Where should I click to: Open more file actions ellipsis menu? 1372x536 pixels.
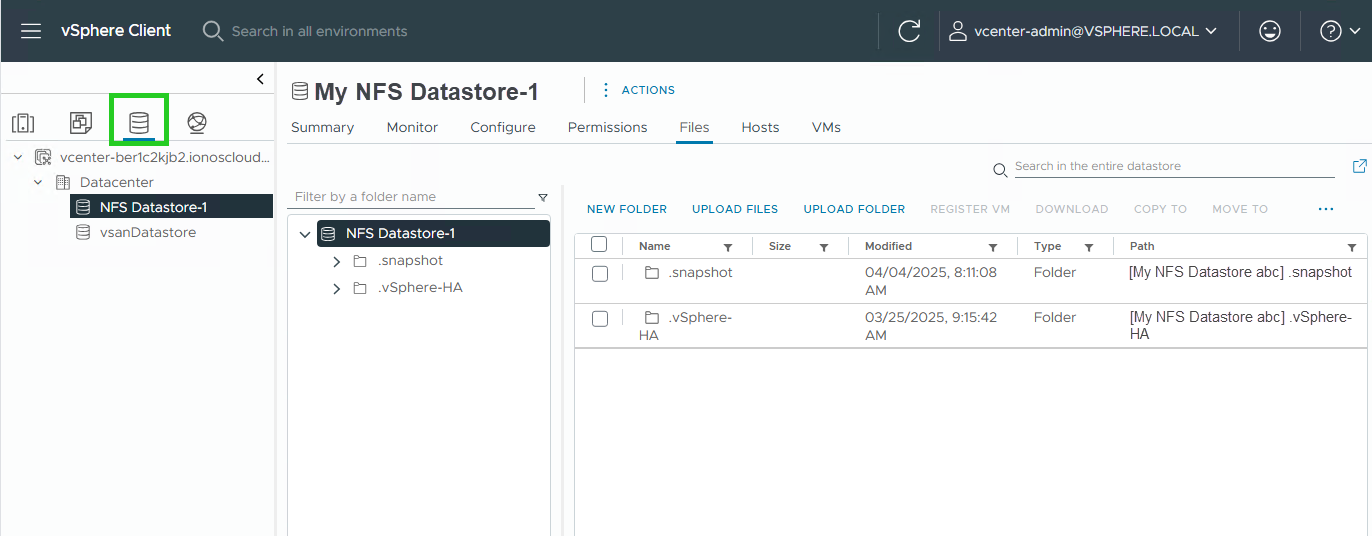1326,209
